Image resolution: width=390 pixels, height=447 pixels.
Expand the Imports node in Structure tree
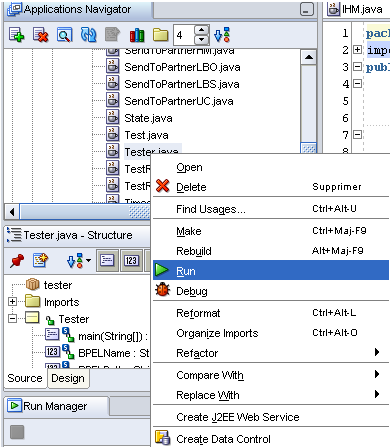12,302
